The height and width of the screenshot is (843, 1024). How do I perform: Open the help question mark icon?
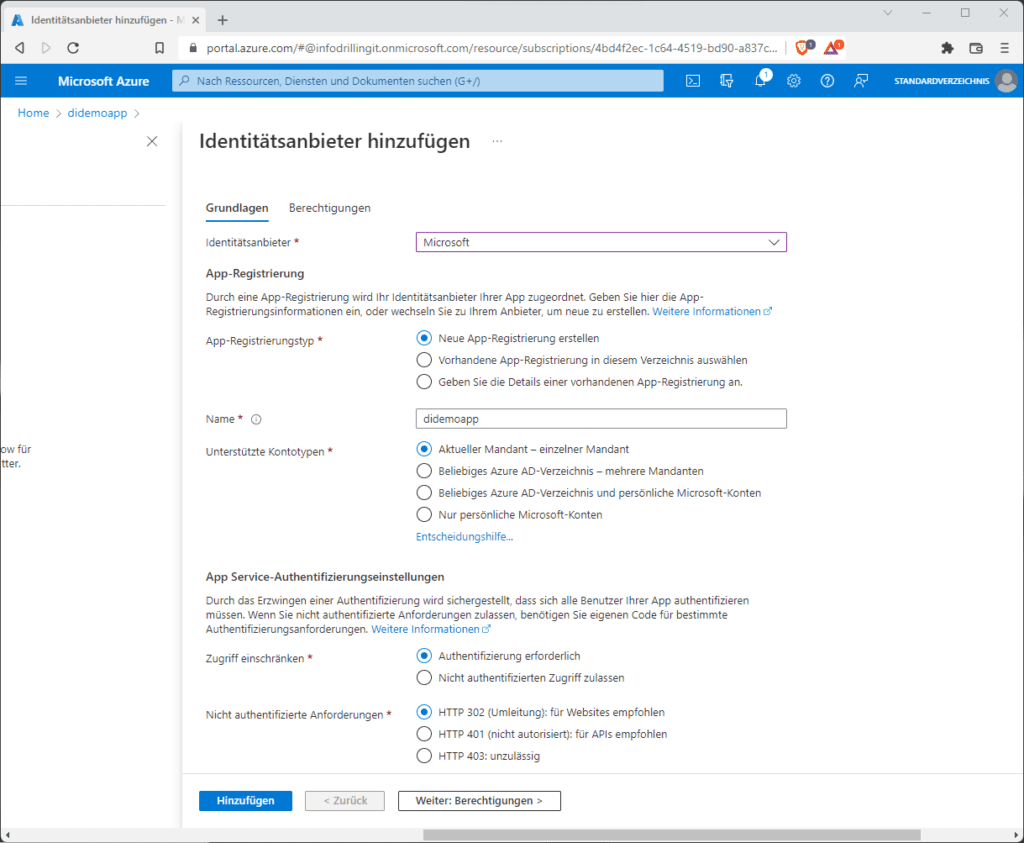pos(827,81)
